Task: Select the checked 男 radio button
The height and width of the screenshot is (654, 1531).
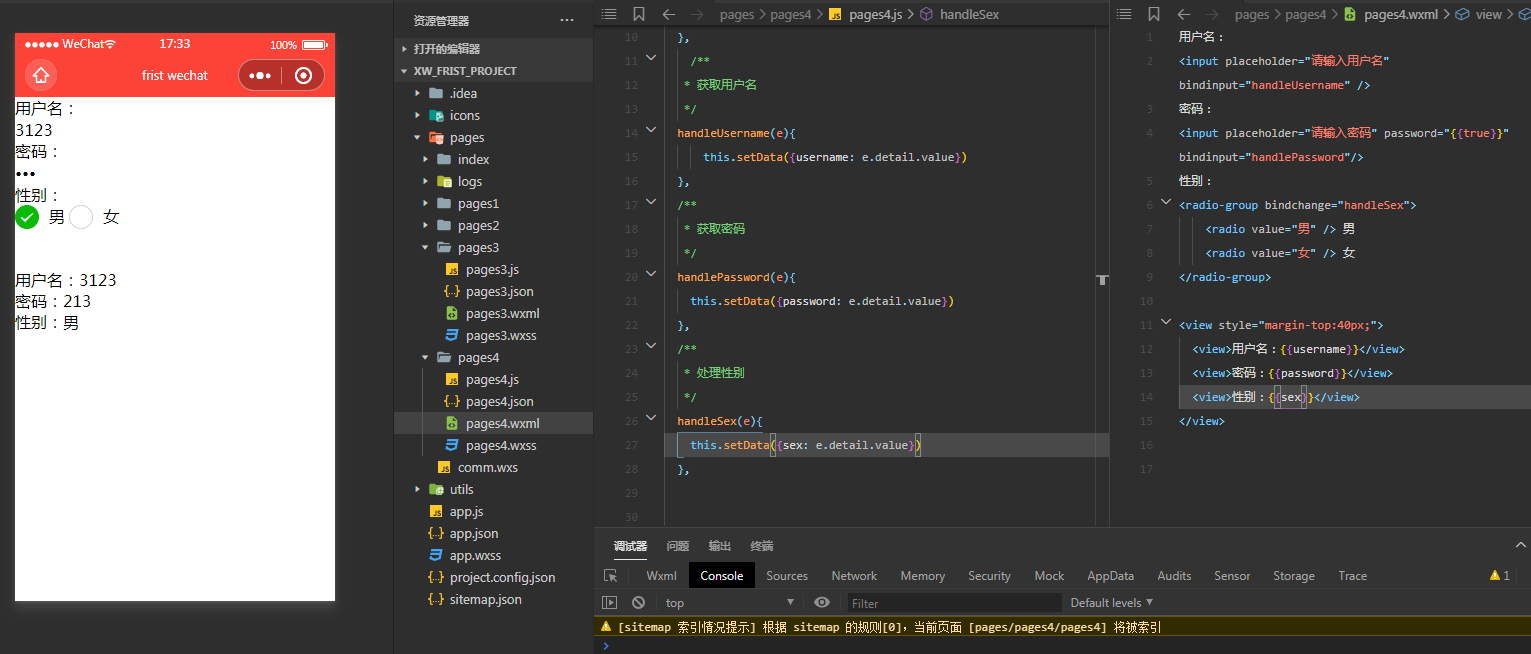Action: (x=27, y=217)
